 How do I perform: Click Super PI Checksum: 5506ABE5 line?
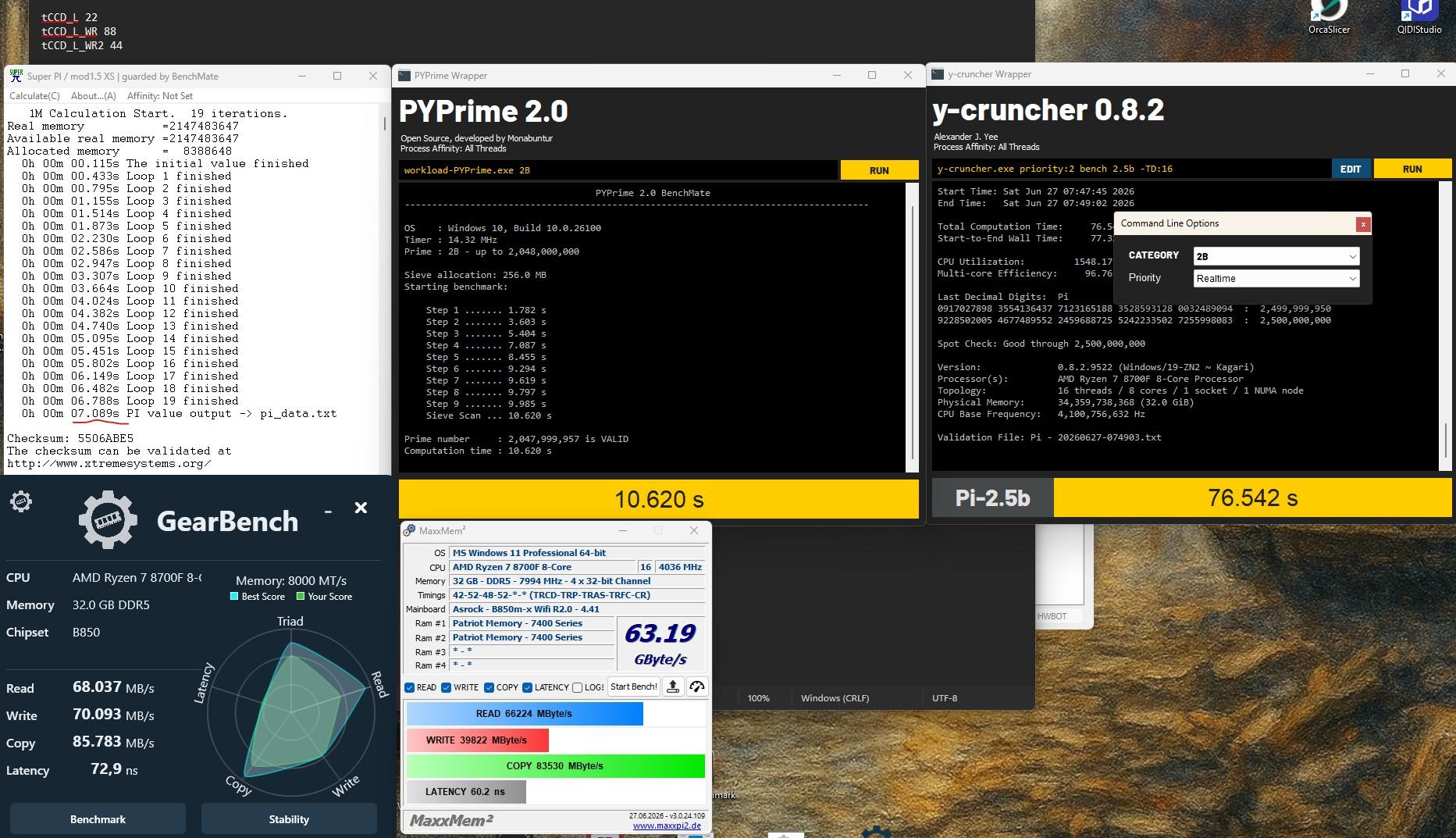tap(70, 438)
